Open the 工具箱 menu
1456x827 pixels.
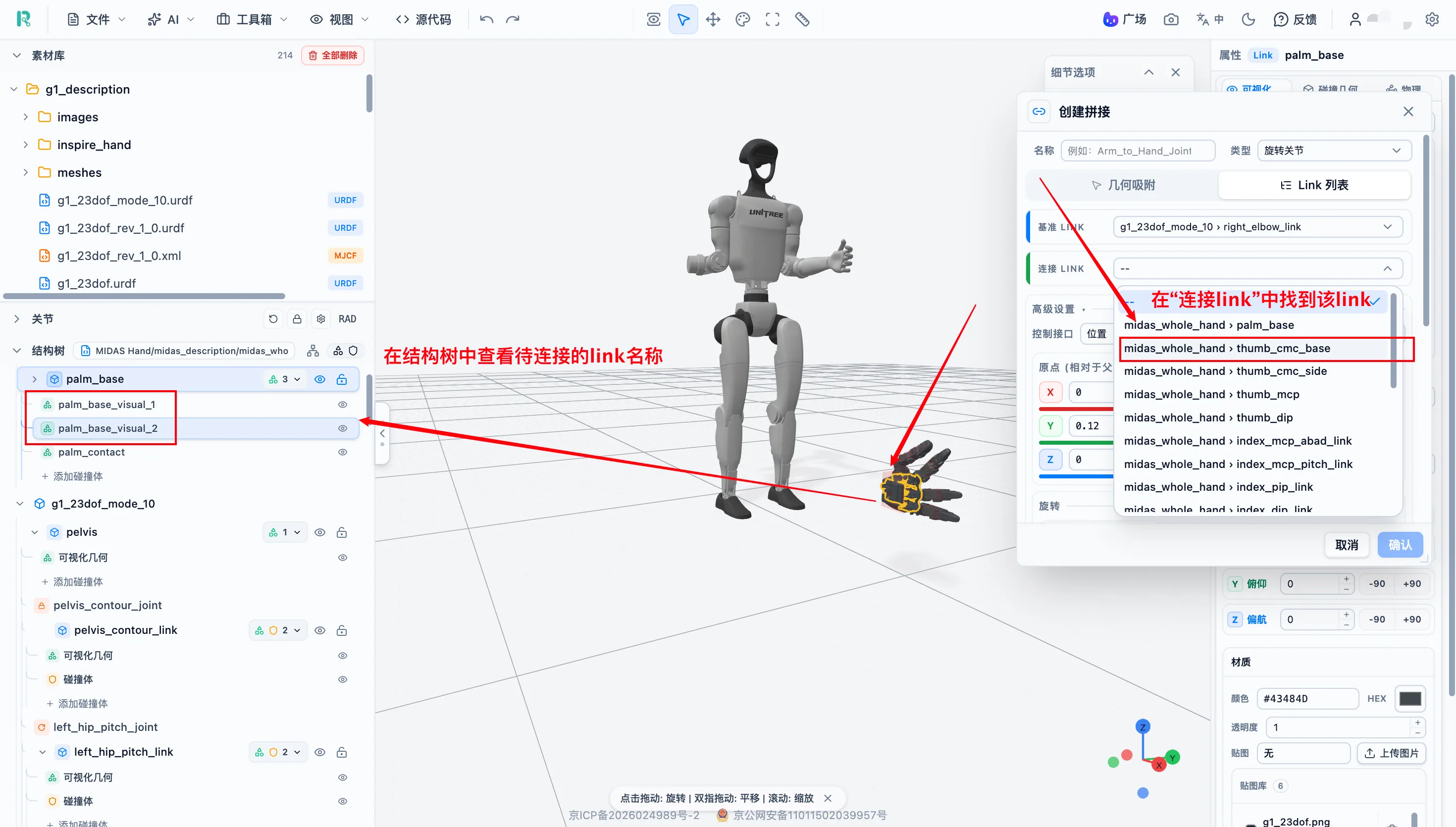[x=252, y=19]
